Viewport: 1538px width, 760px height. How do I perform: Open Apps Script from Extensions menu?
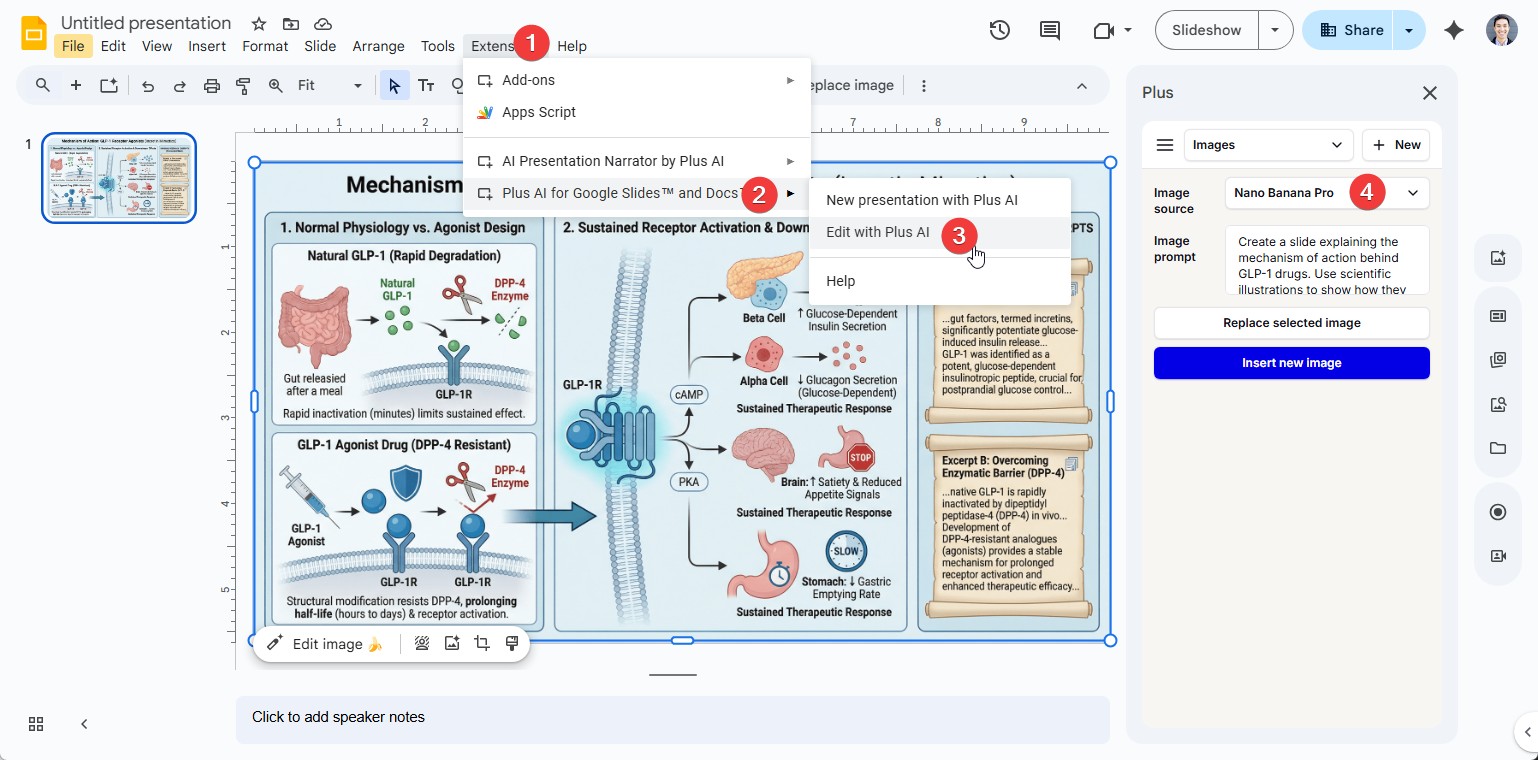coord(538,112)
